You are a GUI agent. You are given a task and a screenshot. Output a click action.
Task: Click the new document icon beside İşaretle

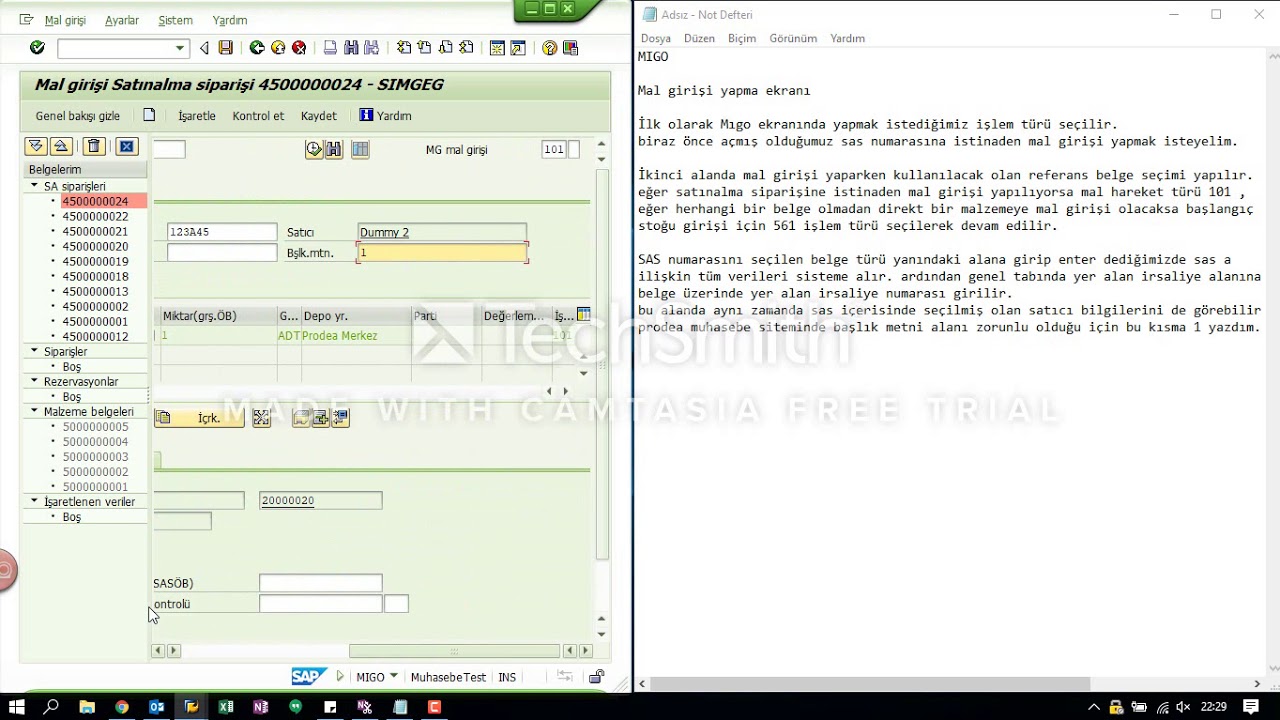tap(149, 115)
